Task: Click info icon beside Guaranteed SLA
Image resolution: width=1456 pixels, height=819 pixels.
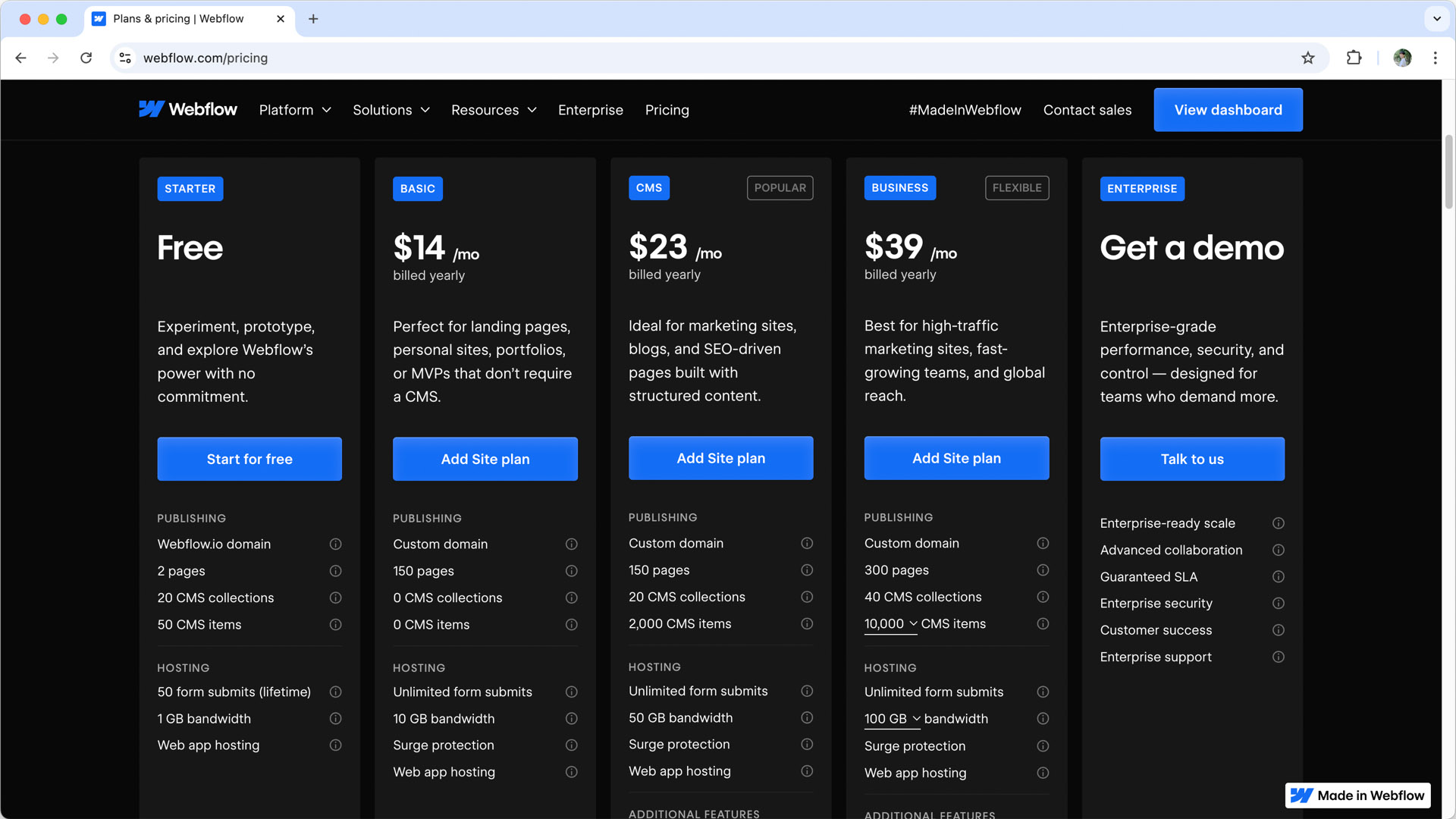Action: pos(1278,577)
